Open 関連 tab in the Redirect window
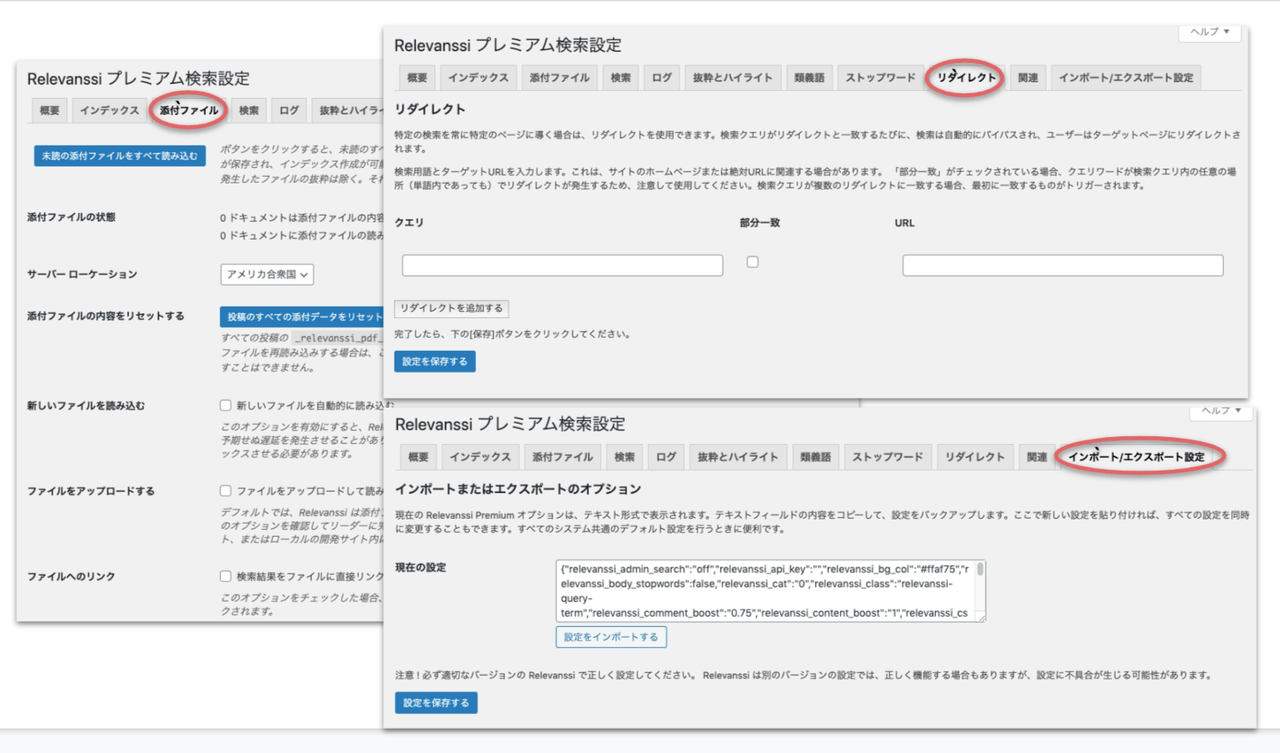The image size is (1280, 753). (x=1028, y=78)
